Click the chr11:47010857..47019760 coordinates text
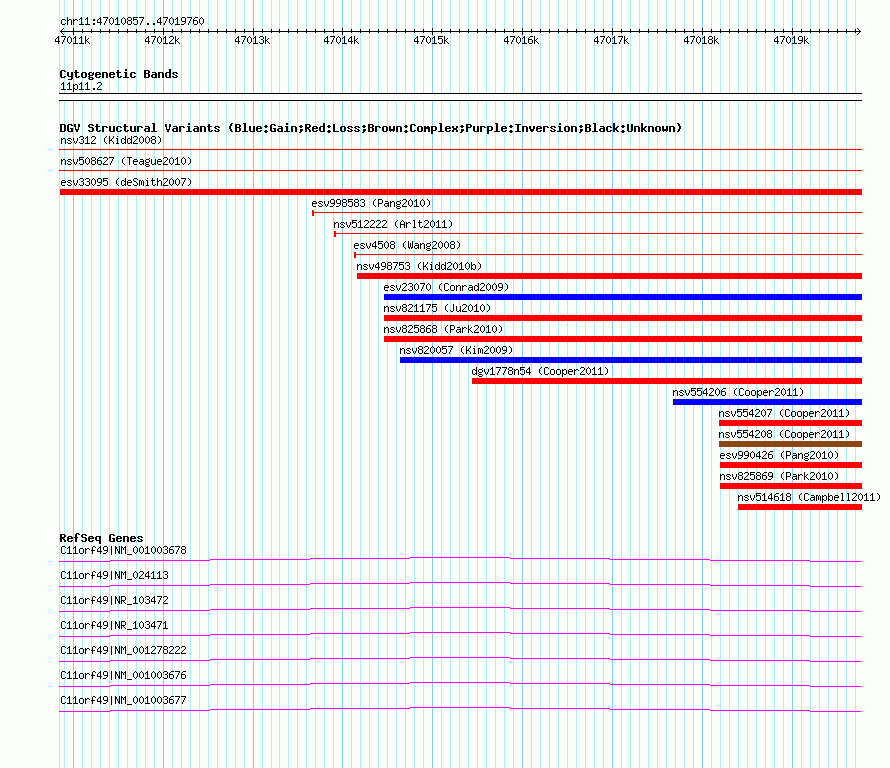This screenshot has width=890, height=768. 132,21
